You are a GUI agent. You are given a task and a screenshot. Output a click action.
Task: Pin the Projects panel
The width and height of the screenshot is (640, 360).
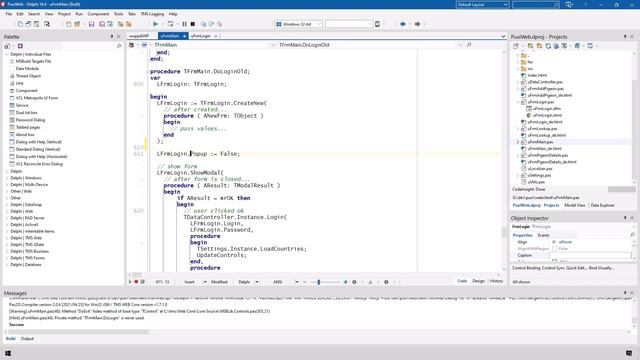[x=625, y=37]
